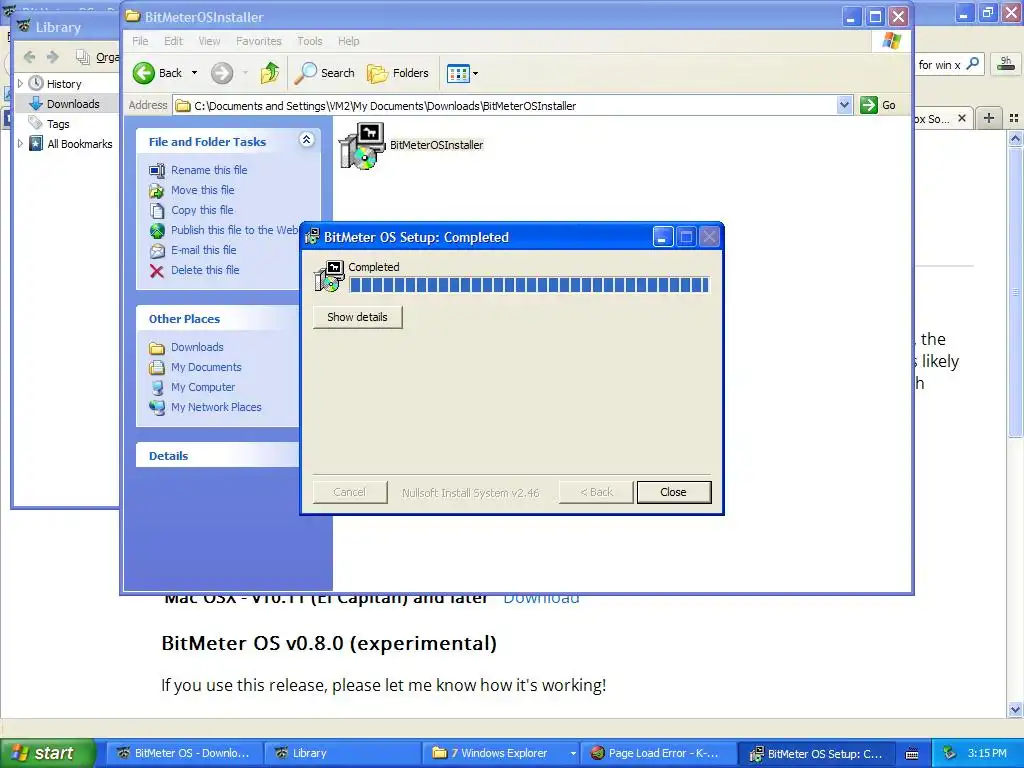The height and width of the screenshot is (768, 1024).
Task: Open Downloads under Other Places
Action: pos(197,347)
